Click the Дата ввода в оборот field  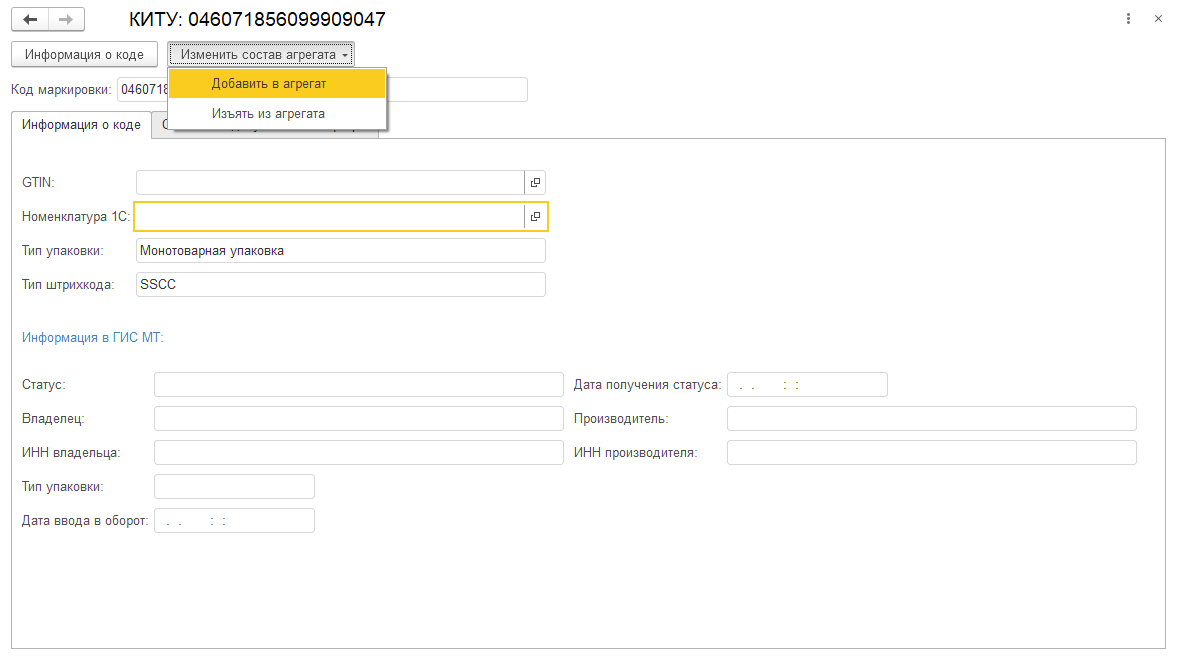[234, 520]
